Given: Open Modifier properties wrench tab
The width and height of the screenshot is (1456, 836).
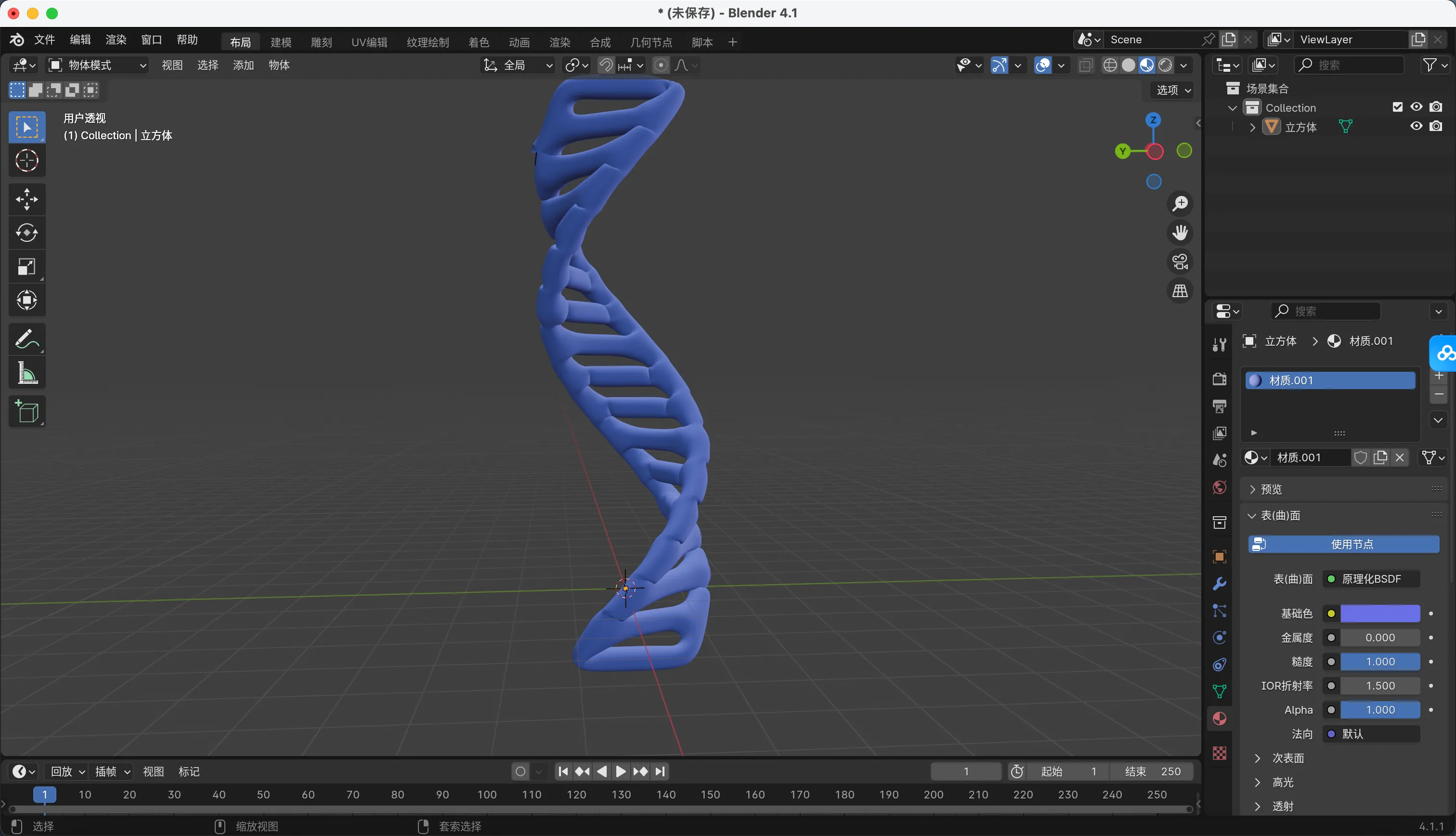Looking at the screenshot, I should click(1220, 584).
